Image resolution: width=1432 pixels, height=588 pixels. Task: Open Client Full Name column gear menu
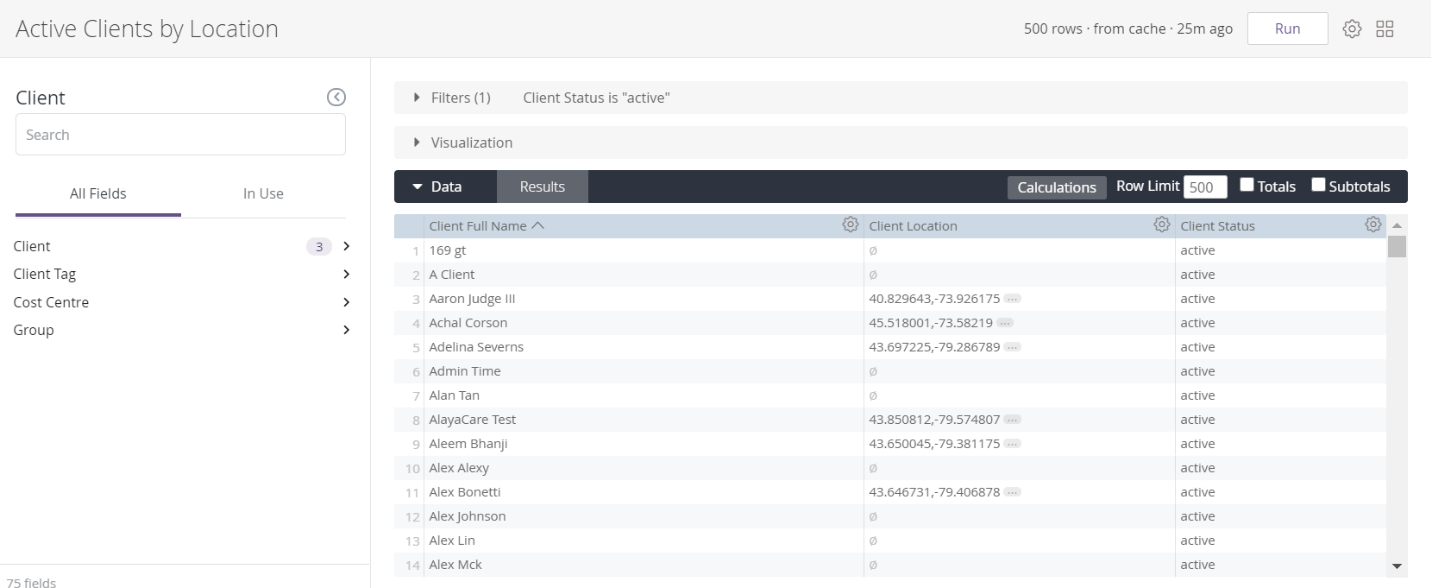click(851, 225)
